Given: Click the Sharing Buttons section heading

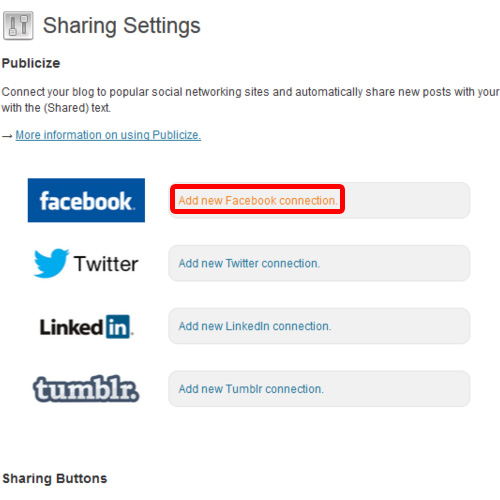Looking at the screenshot, I should tap(55, 478).
